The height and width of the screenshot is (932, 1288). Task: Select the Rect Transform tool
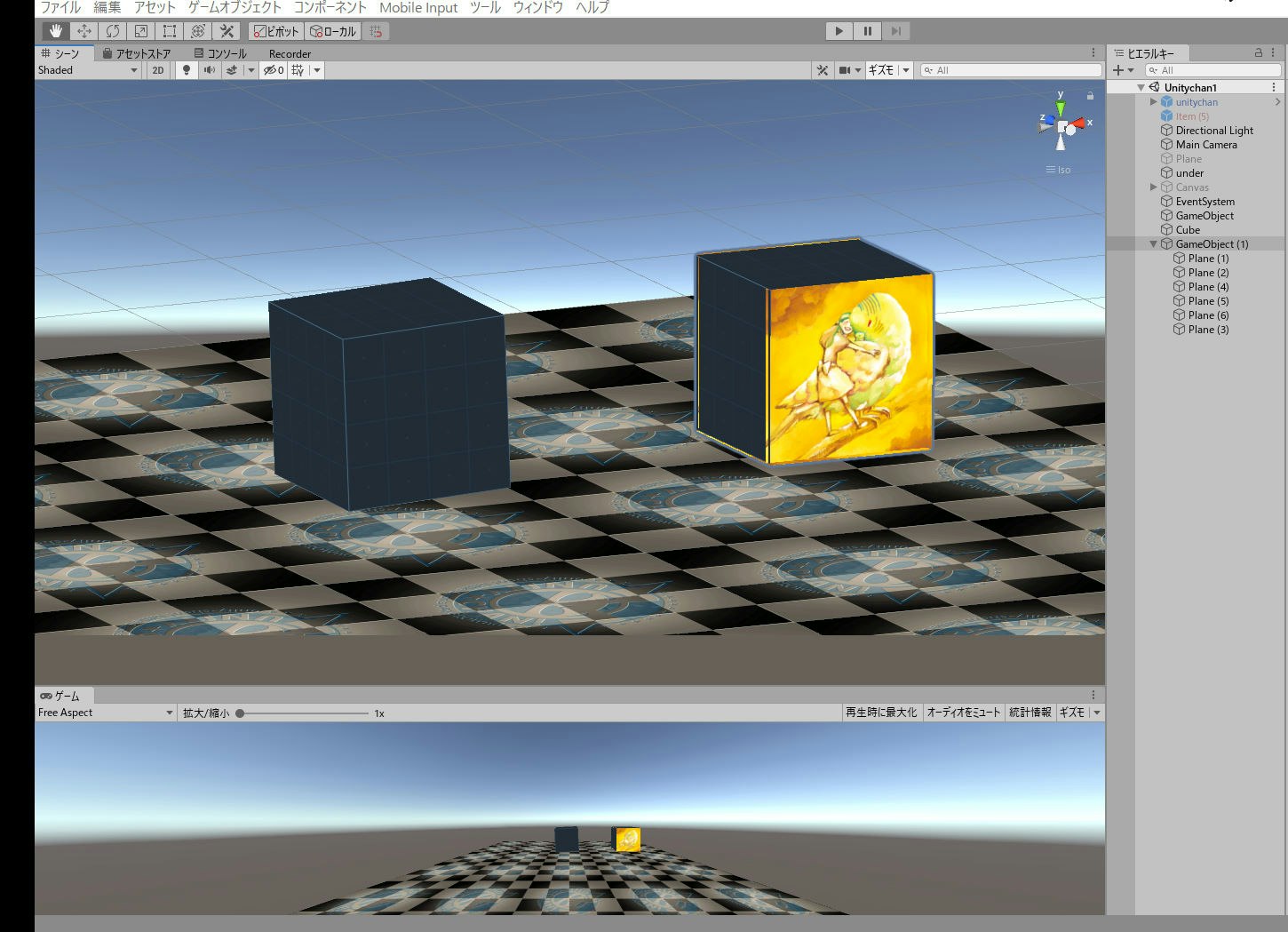click(x=170, y=31)
